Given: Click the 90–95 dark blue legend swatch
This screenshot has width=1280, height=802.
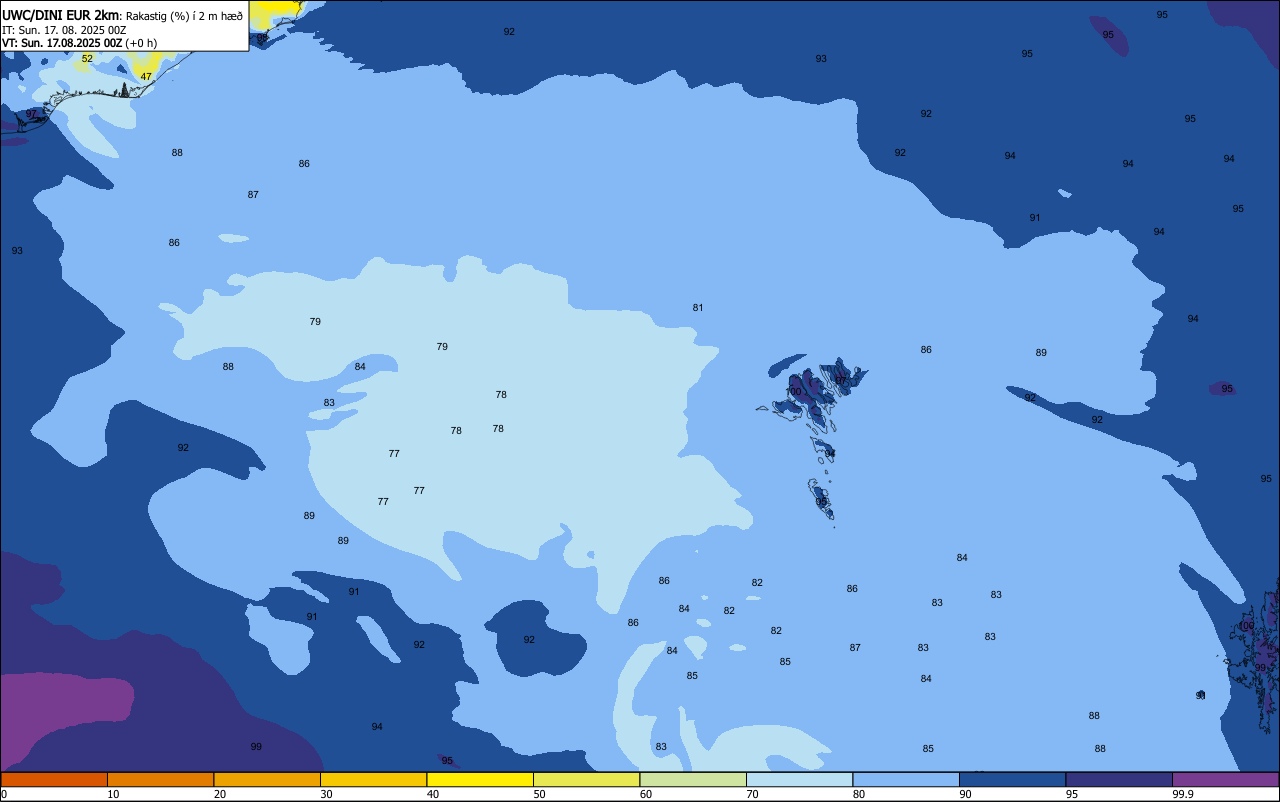Looking at the screenshot, I should 1012,779.
